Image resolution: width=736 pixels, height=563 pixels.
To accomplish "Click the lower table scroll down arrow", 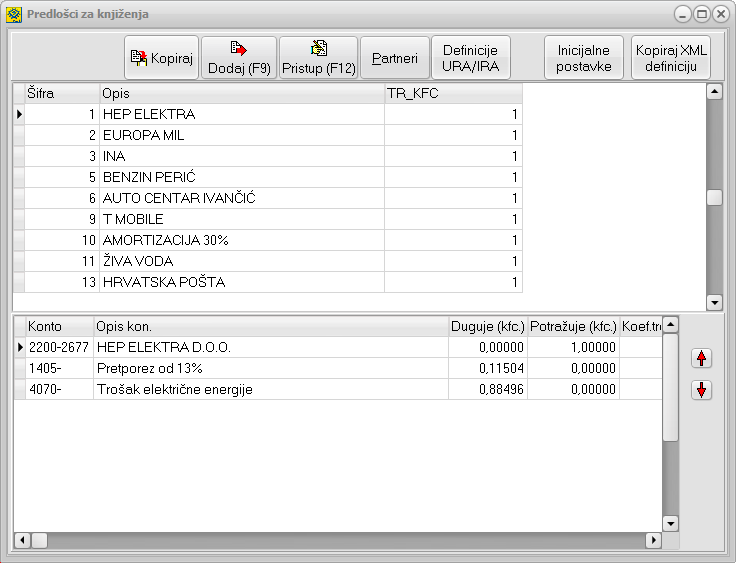I will pyautogui.click(x=670, y=524).
